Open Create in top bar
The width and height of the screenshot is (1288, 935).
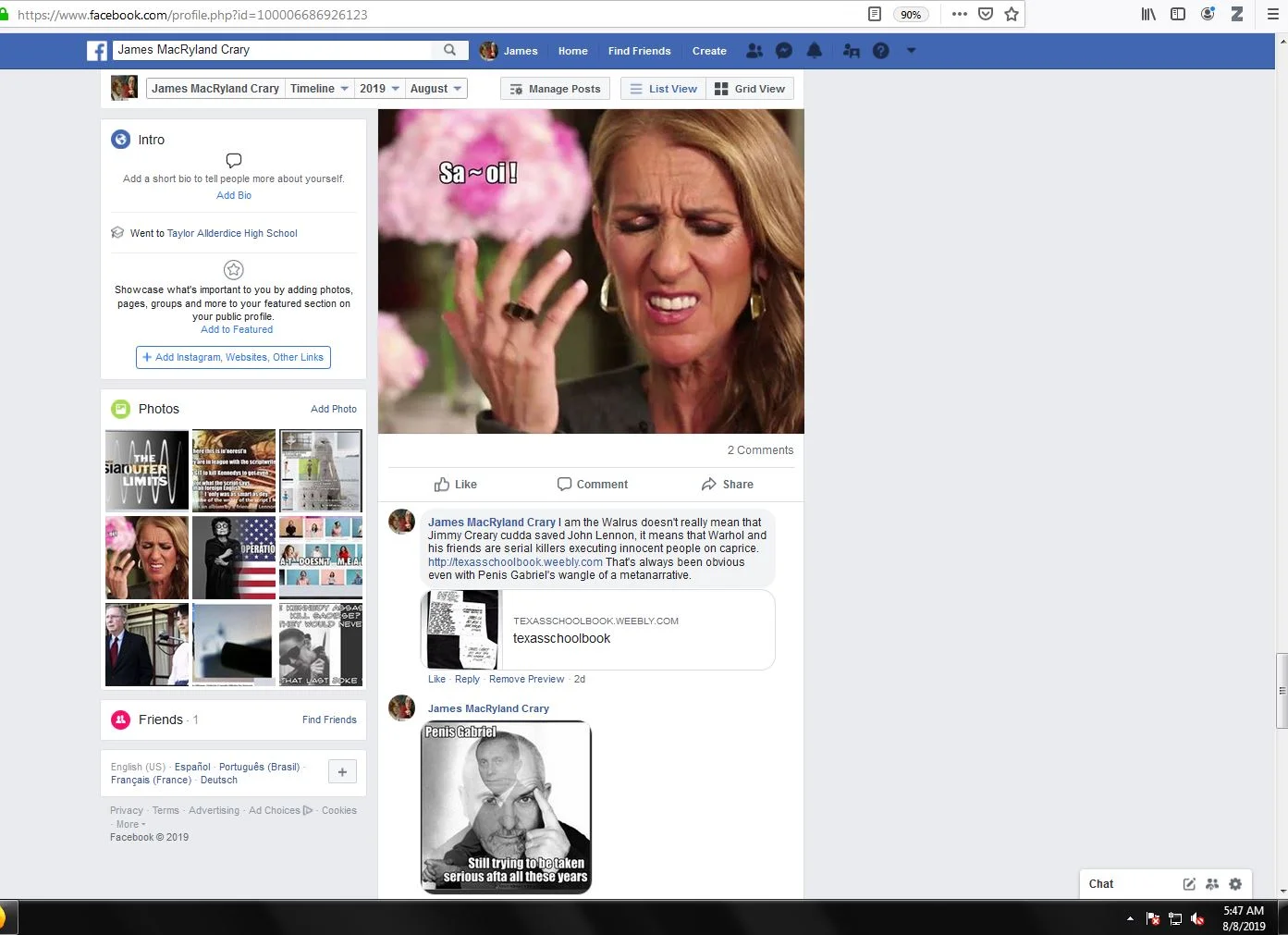709,51
